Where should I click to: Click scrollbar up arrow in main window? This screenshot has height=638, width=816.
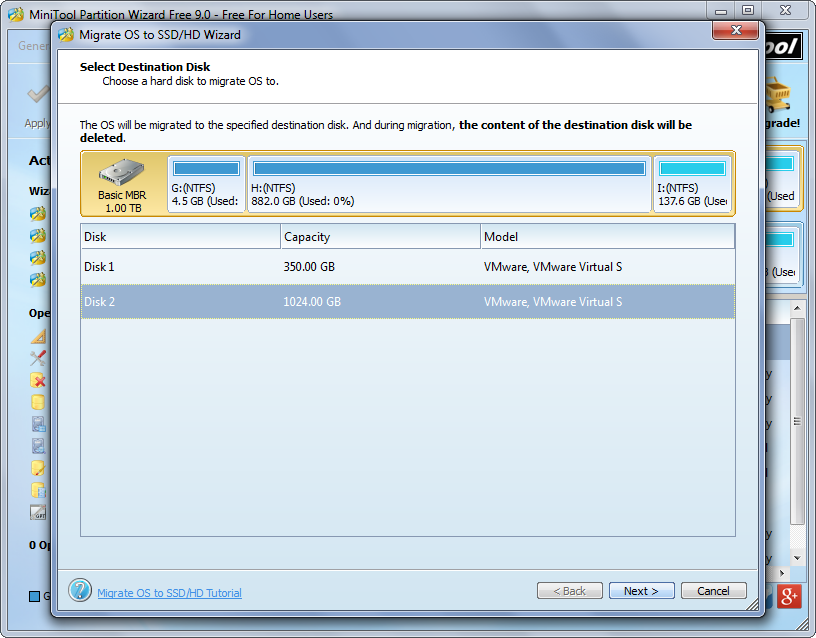[x=797, y=308]
